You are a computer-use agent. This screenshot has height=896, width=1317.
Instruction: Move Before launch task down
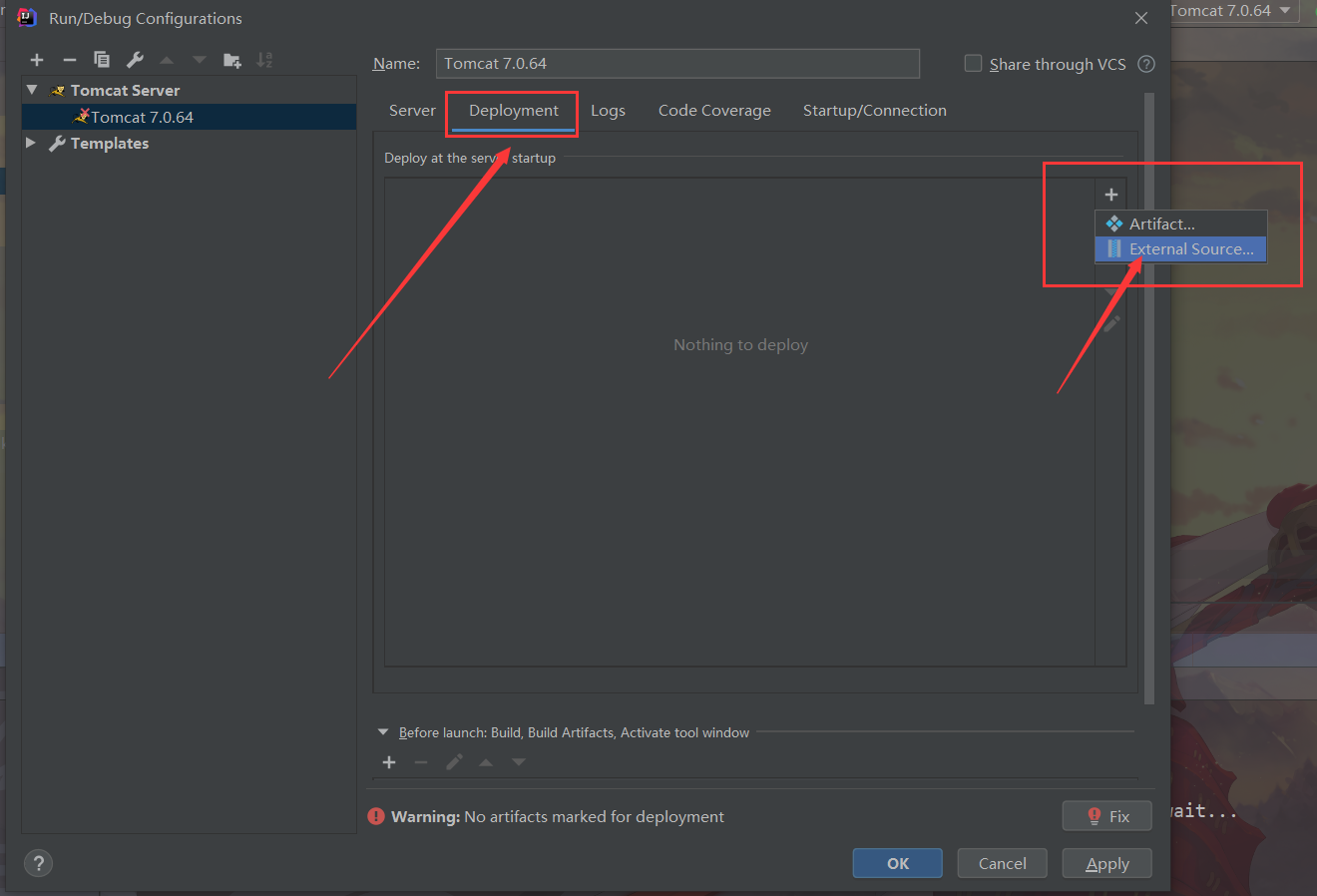click(519, 762)
